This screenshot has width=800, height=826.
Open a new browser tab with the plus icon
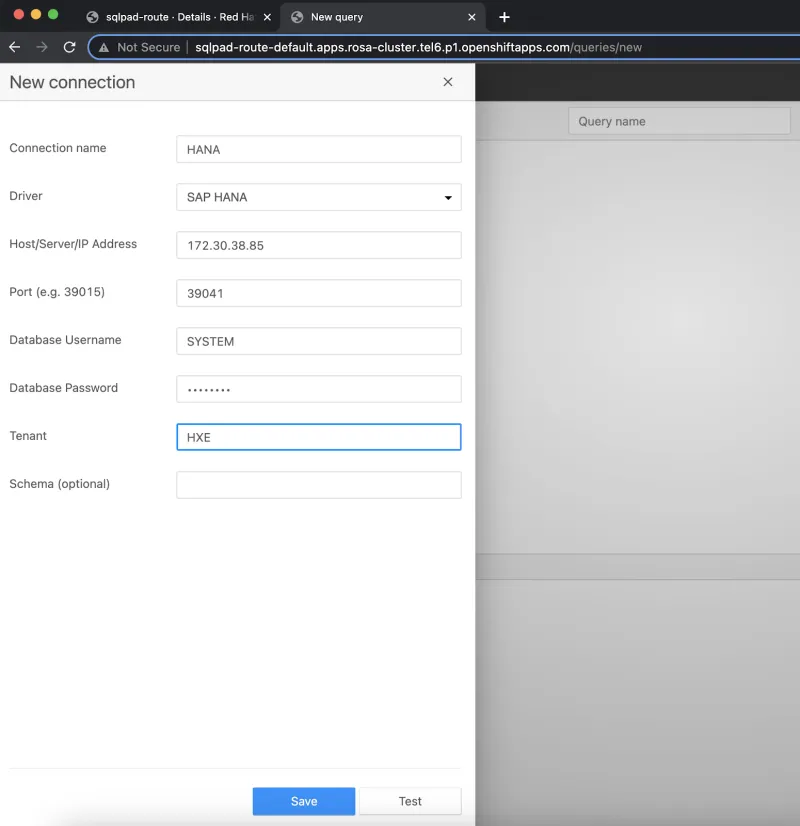pyautogui.click(x=504, y=17)
